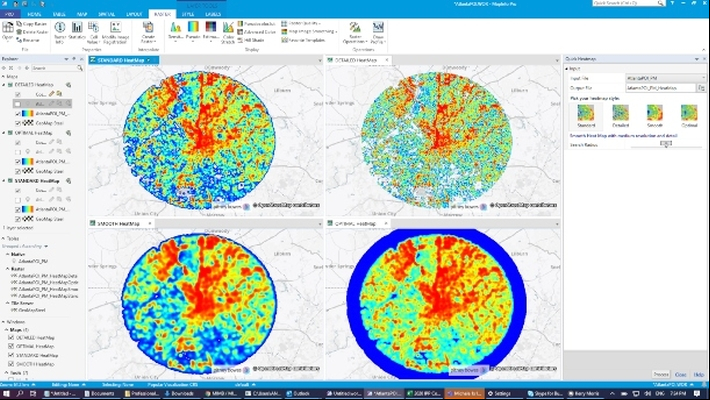Collapse the OPTIMAL HeatMap group
Screen dimensions: 710x400
point(4,133)
